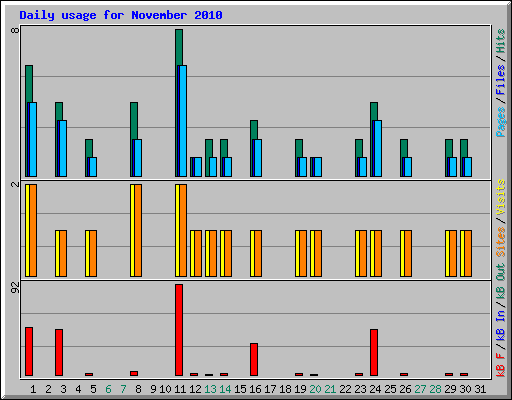Click the "2" axis value on the visits chart
The width and height of the screenshot is (512, 400).
15,184
